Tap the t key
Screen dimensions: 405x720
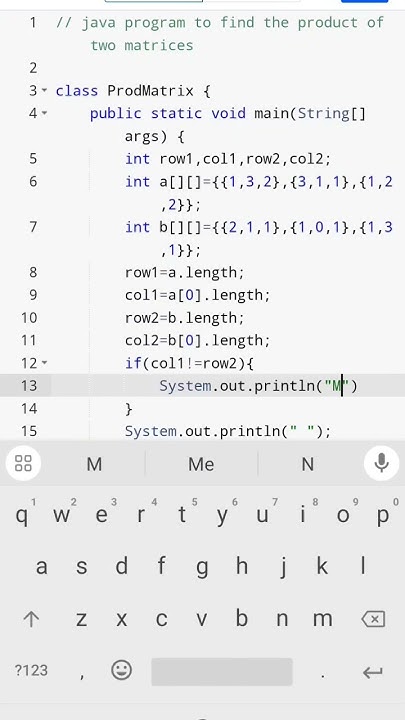coord(182,515)
